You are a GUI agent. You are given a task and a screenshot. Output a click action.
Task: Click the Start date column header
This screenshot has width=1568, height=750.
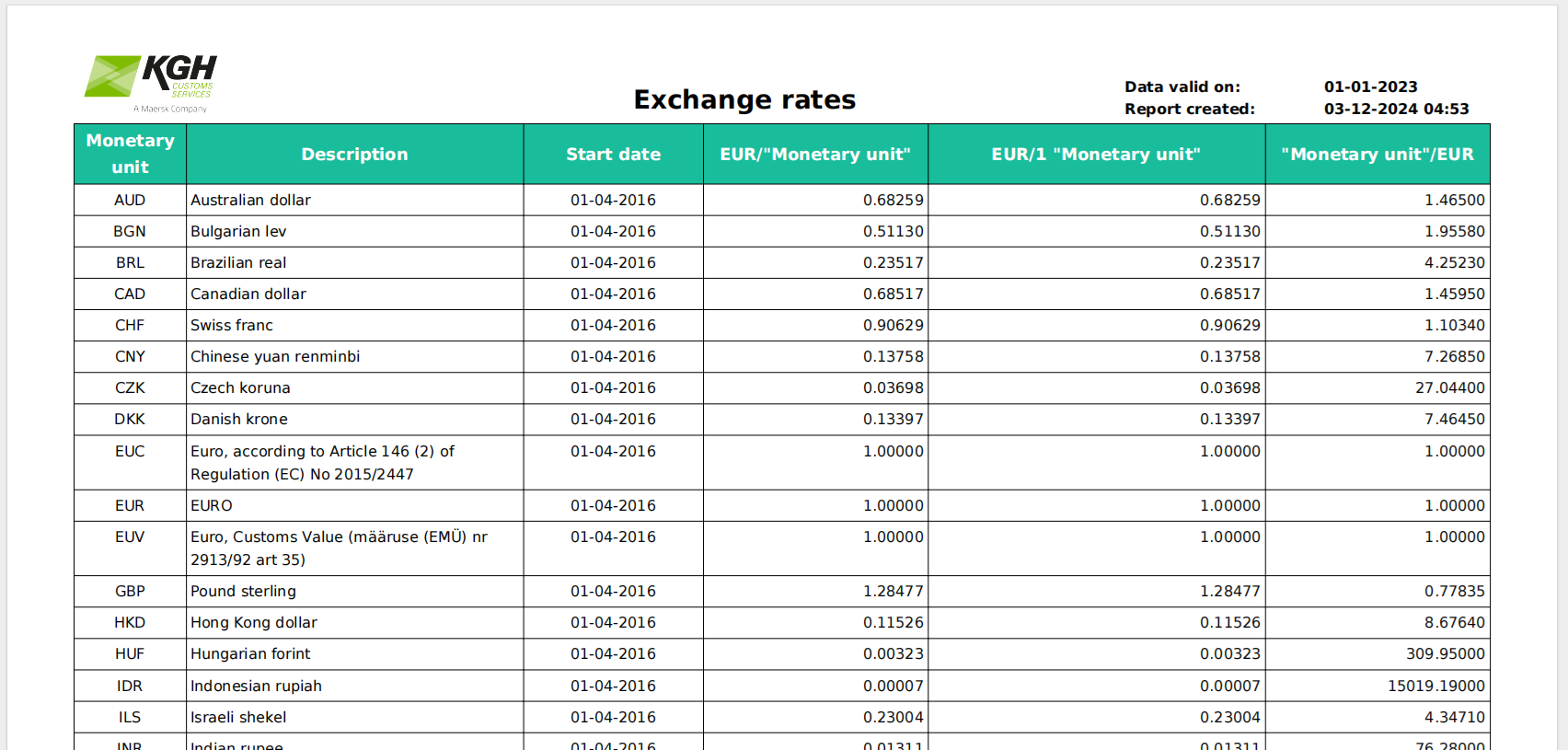pyautogui.click(x=613, y=155)
